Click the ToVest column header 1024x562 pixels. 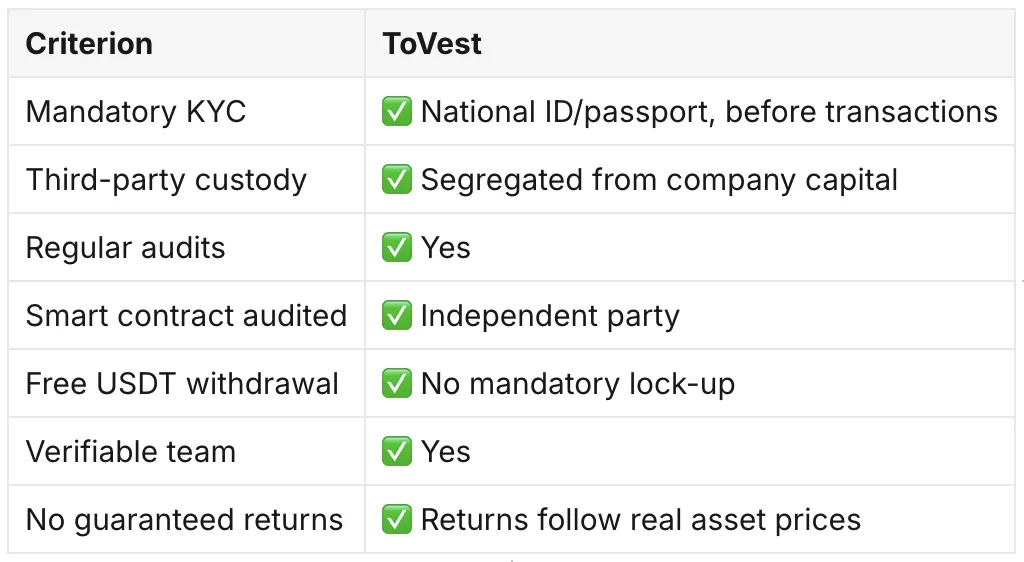432,44
